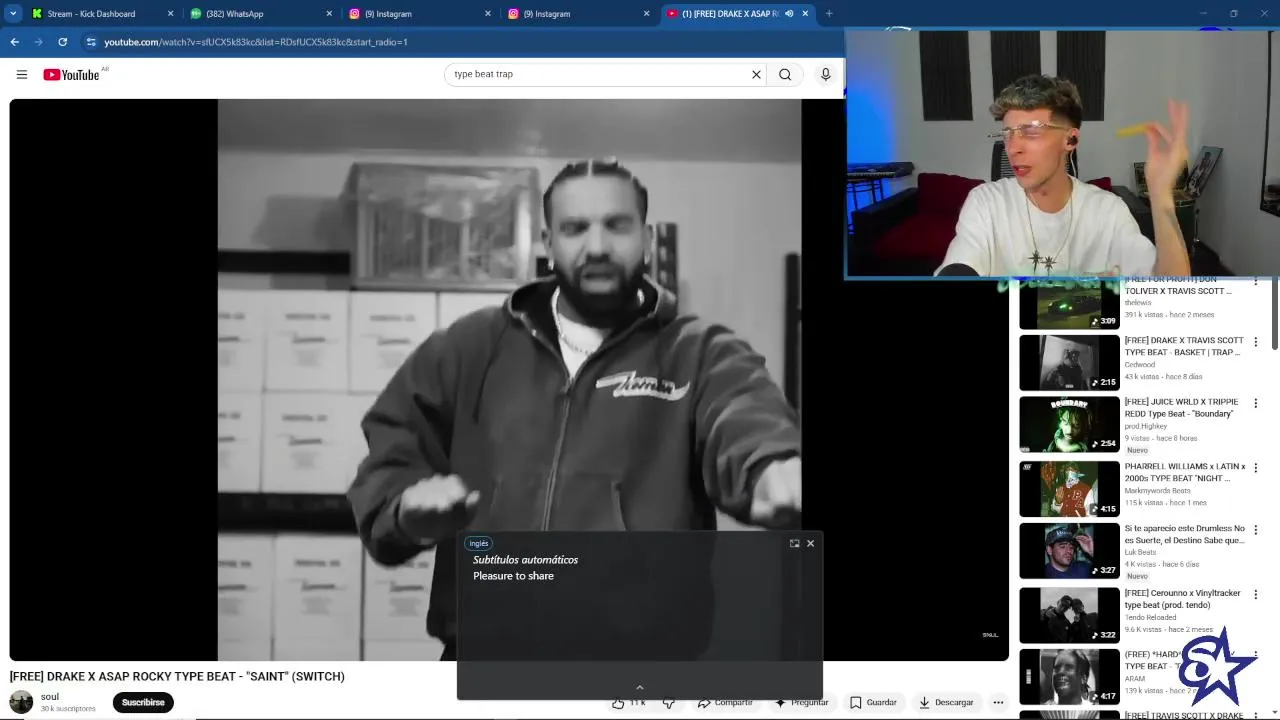Image resolution: width=1280 pixels, height=720 pixels.
Task: Open Si te aparecio este Drumless title
Action: [x=1185, y=534]
